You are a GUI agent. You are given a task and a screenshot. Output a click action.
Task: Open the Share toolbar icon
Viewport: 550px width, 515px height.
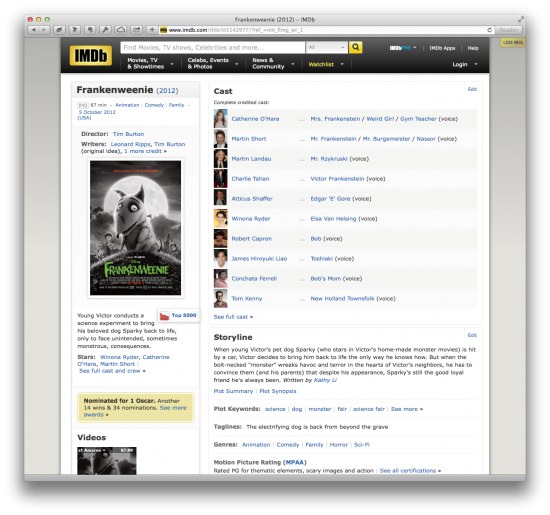(136, 30)
